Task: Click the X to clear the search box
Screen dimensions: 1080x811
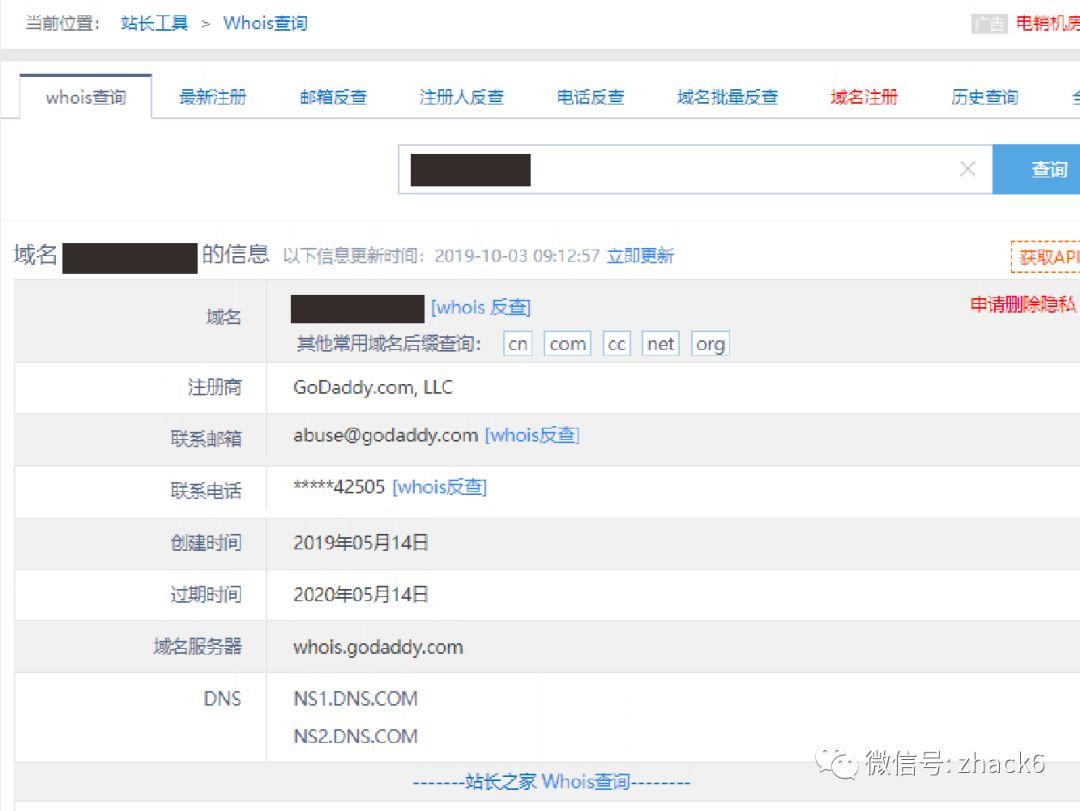Action: click(967, 169)
